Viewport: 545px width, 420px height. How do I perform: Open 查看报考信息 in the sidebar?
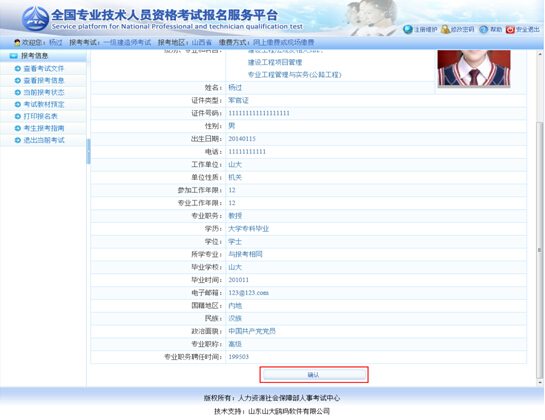(44, 81)
